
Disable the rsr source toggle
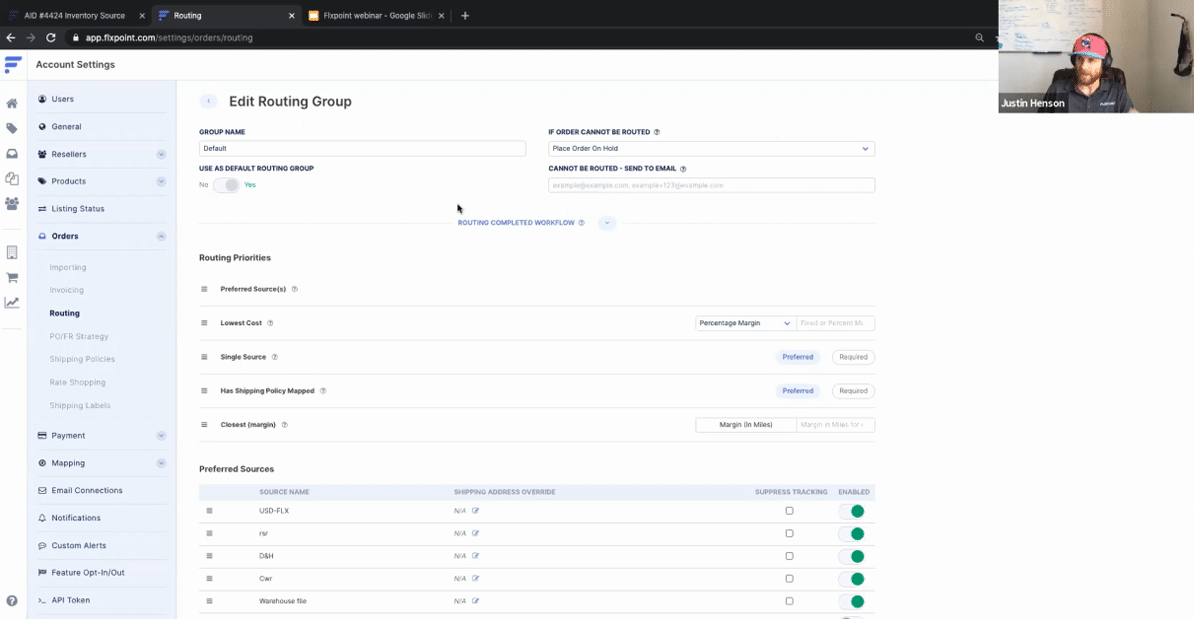coord(853,534)
